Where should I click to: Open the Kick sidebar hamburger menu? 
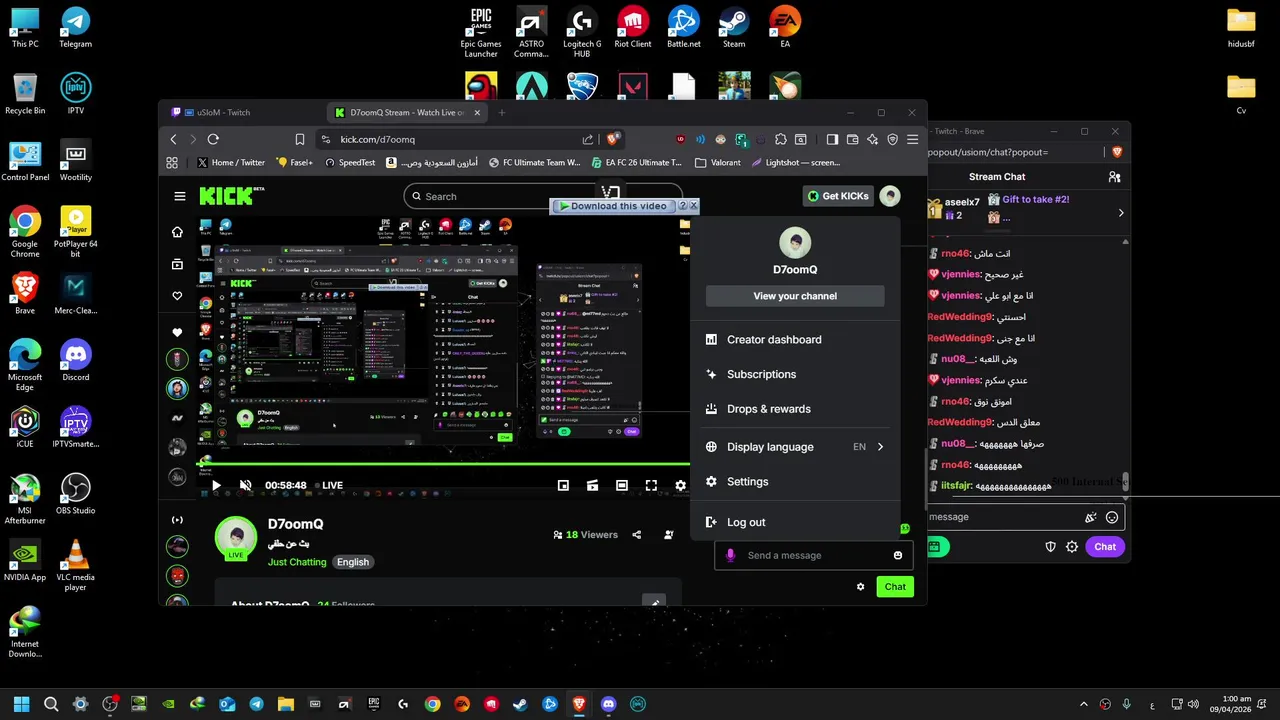click(x=179, y=196)
